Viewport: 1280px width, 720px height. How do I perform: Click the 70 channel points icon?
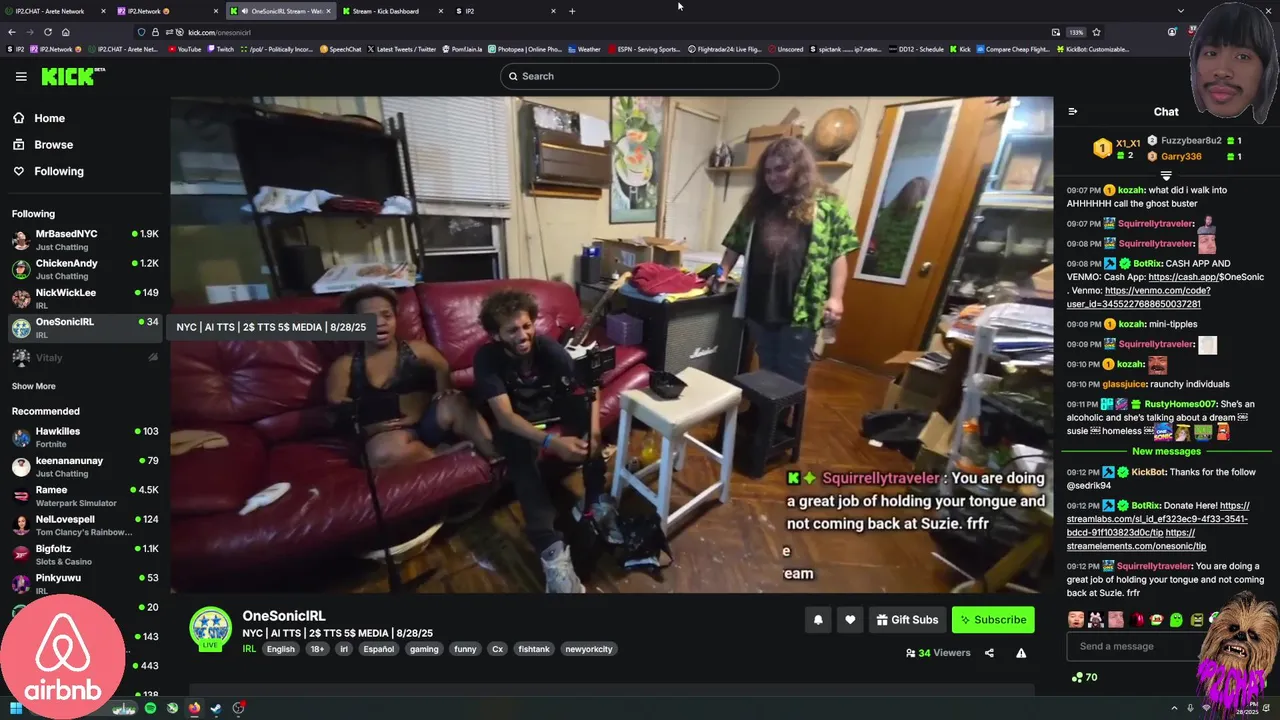[x=1084, y=678]
